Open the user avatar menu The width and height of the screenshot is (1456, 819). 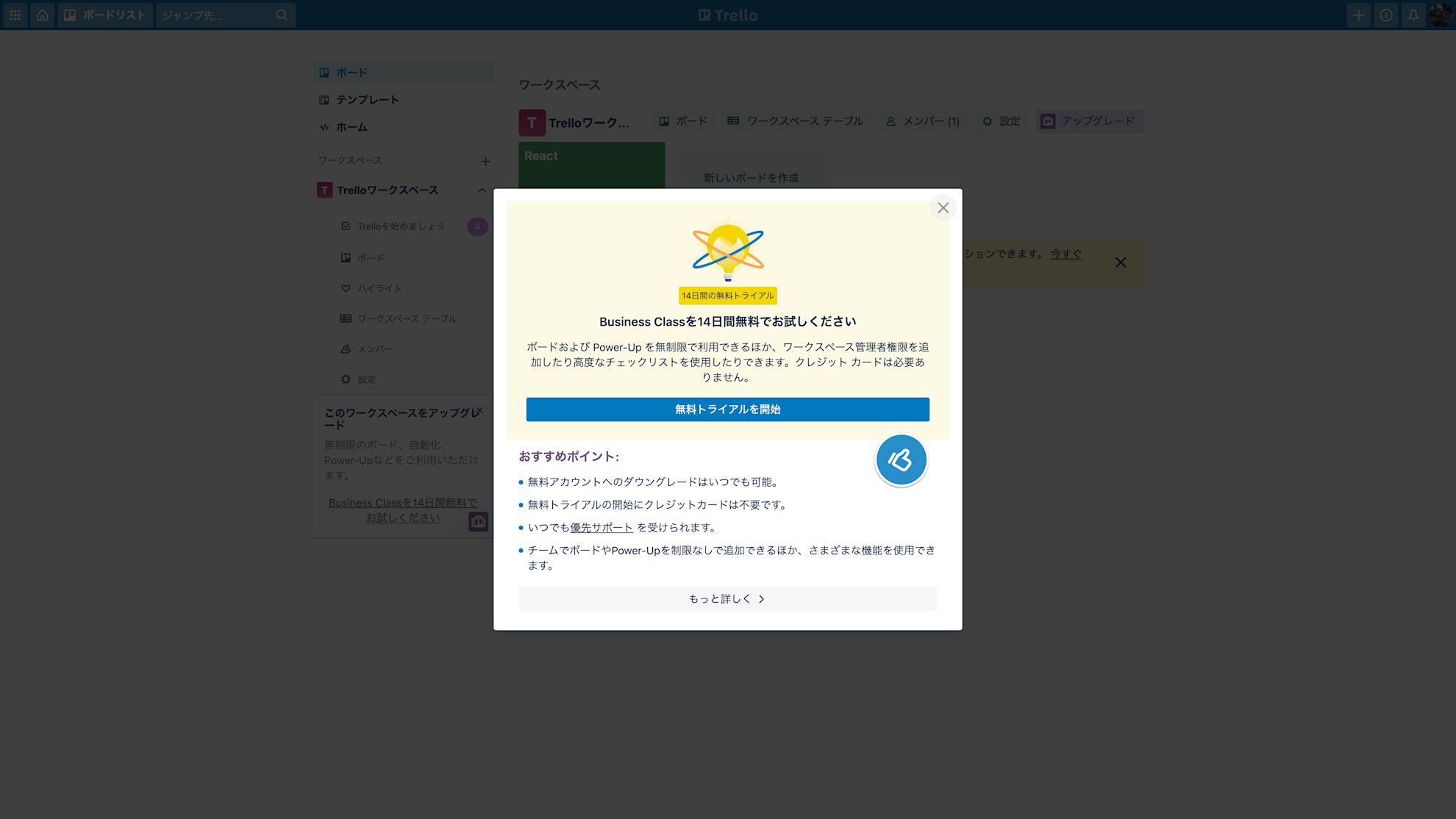[x=1441, y=15]
